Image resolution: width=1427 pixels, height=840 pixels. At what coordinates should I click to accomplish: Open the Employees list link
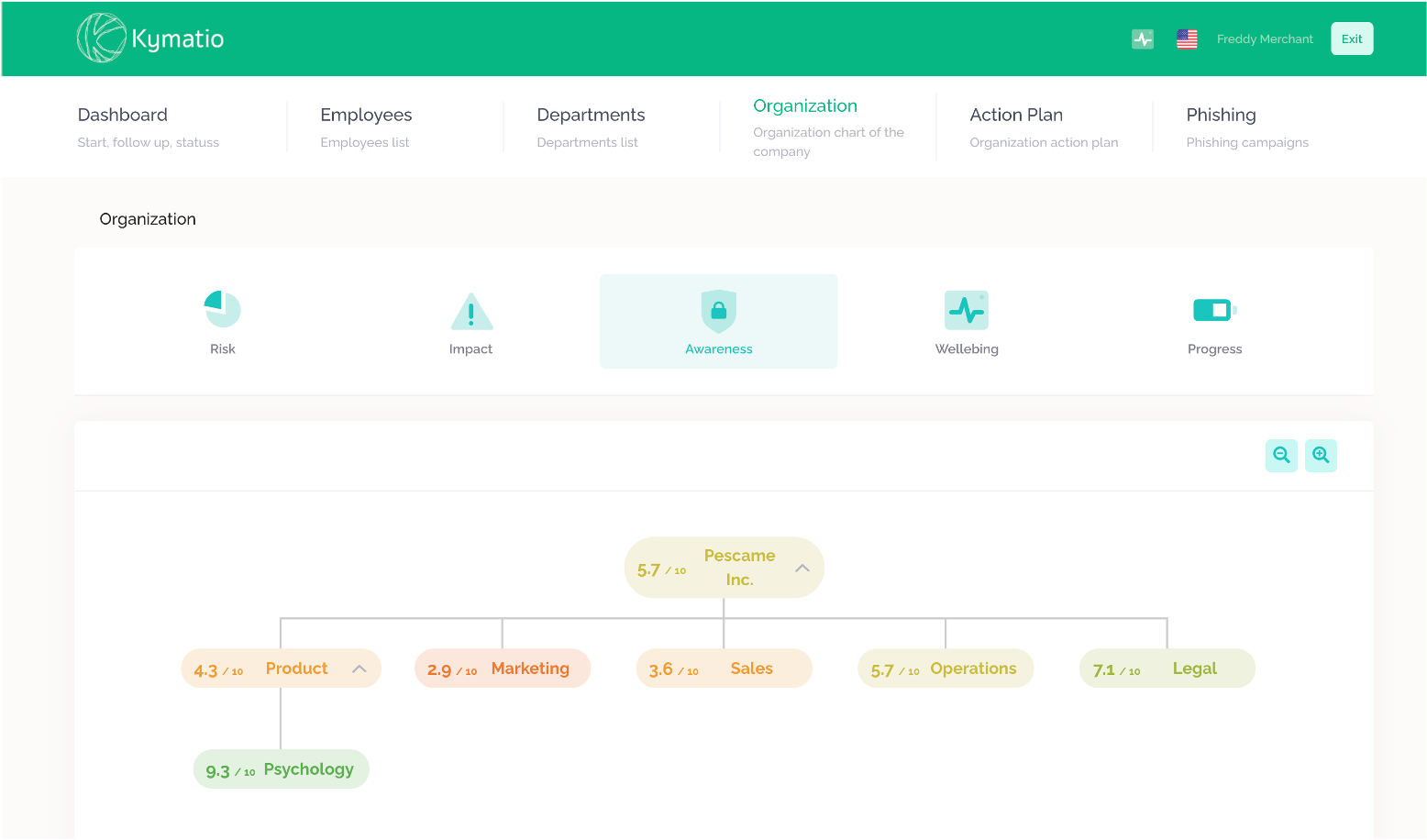click(x=365, y=142)
